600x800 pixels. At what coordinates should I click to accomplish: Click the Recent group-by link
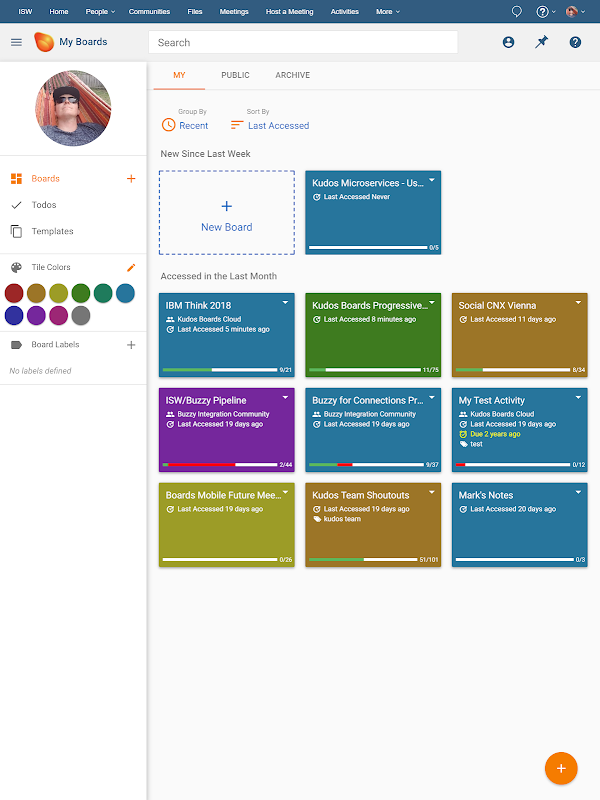tap(193, 126)
